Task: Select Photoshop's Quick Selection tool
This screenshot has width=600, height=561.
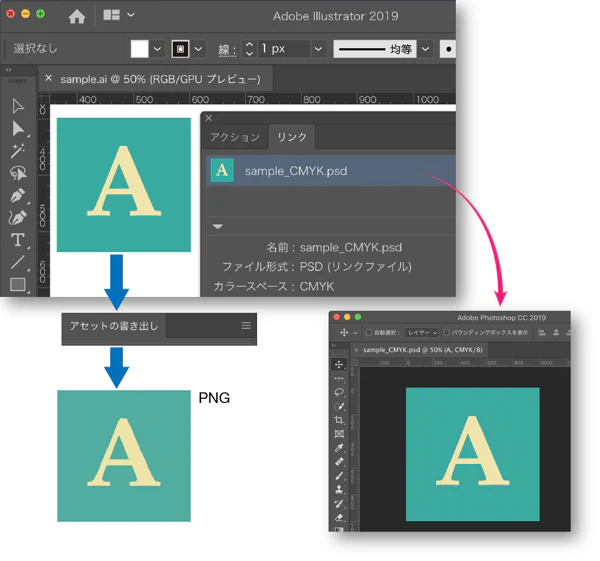Action: point(339,406)
